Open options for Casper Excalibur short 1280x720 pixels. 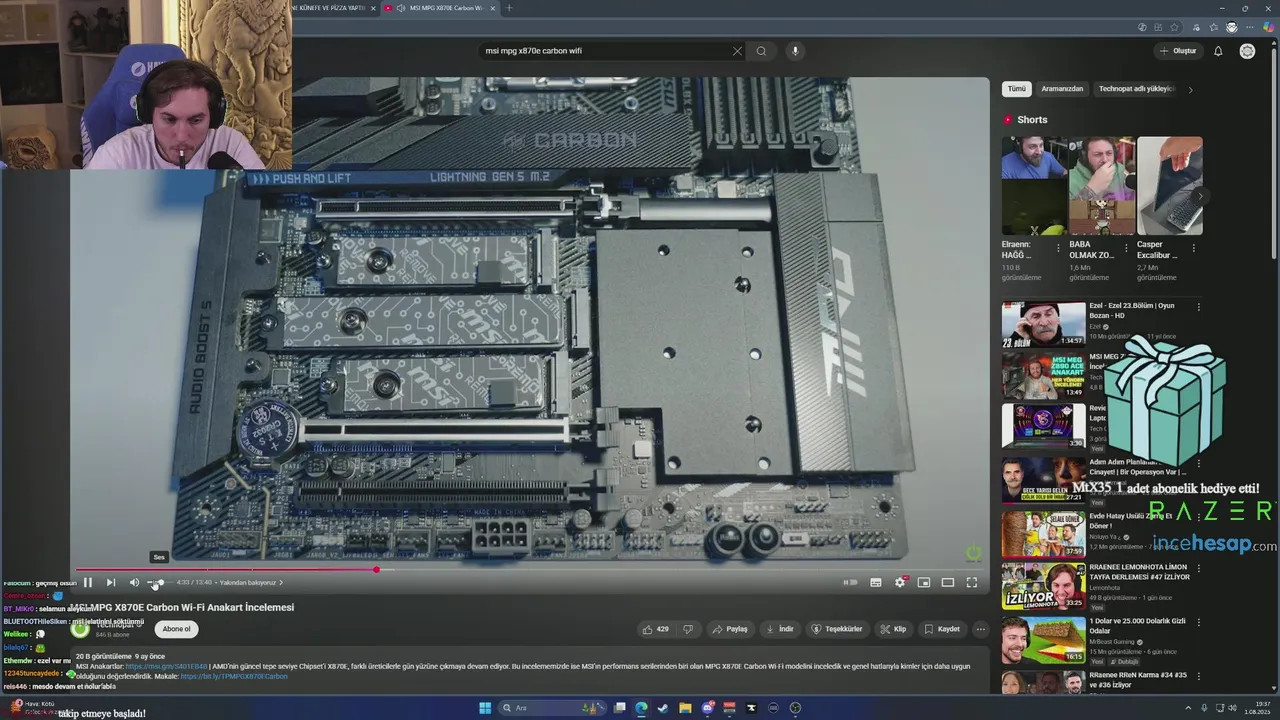(1193, 247)
